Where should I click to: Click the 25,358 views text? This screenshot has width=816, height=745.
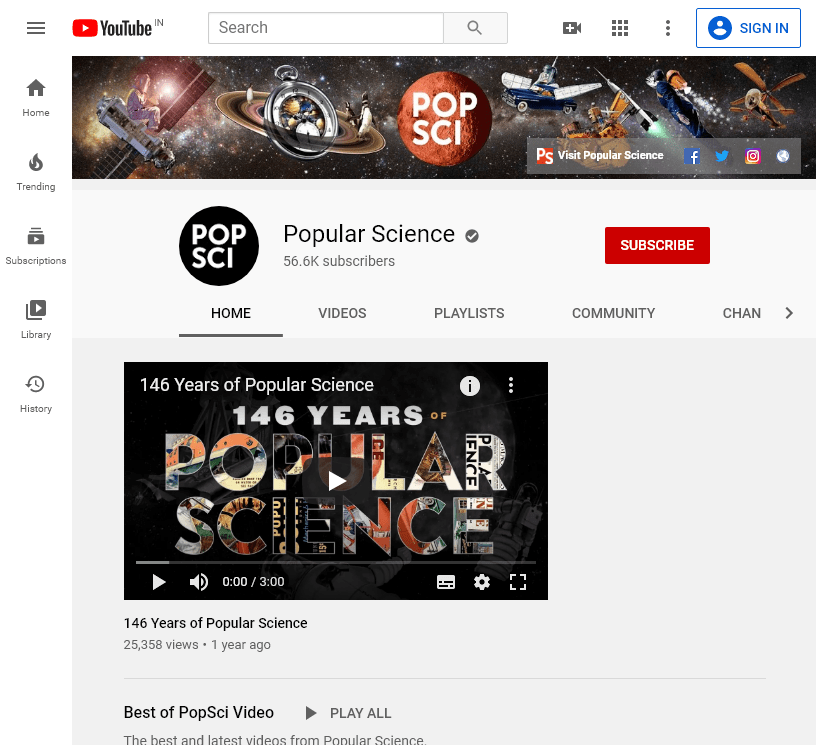[x=161, y=645]
